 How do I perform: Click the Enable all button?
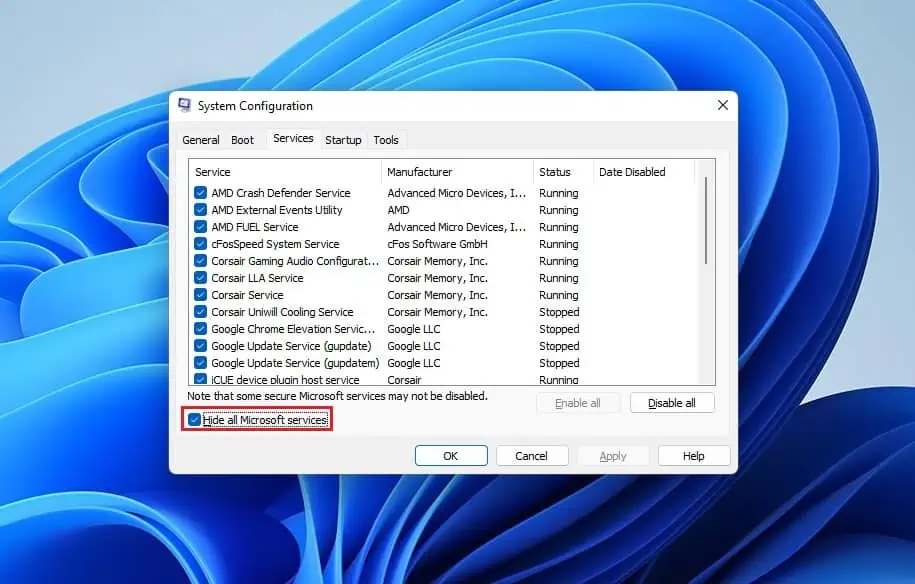578,403
